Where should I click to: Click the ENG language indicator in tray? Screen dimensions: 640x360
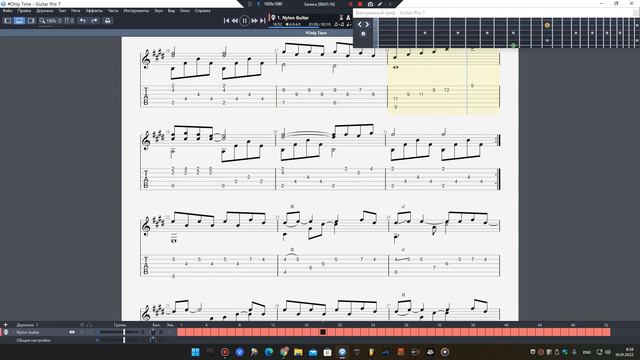(x=587, y=352)
